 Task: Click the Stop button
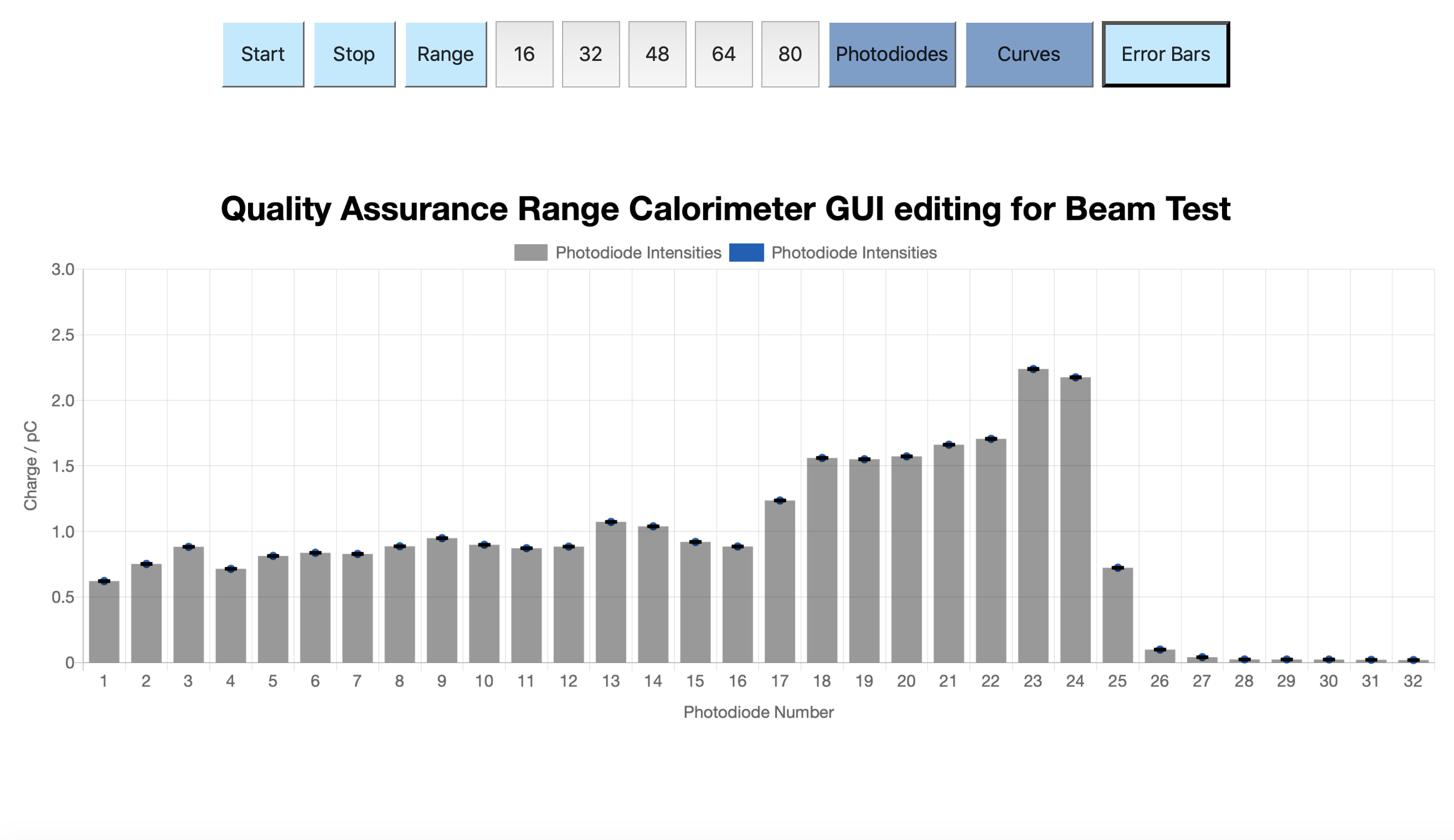click(x=354, y=54)
